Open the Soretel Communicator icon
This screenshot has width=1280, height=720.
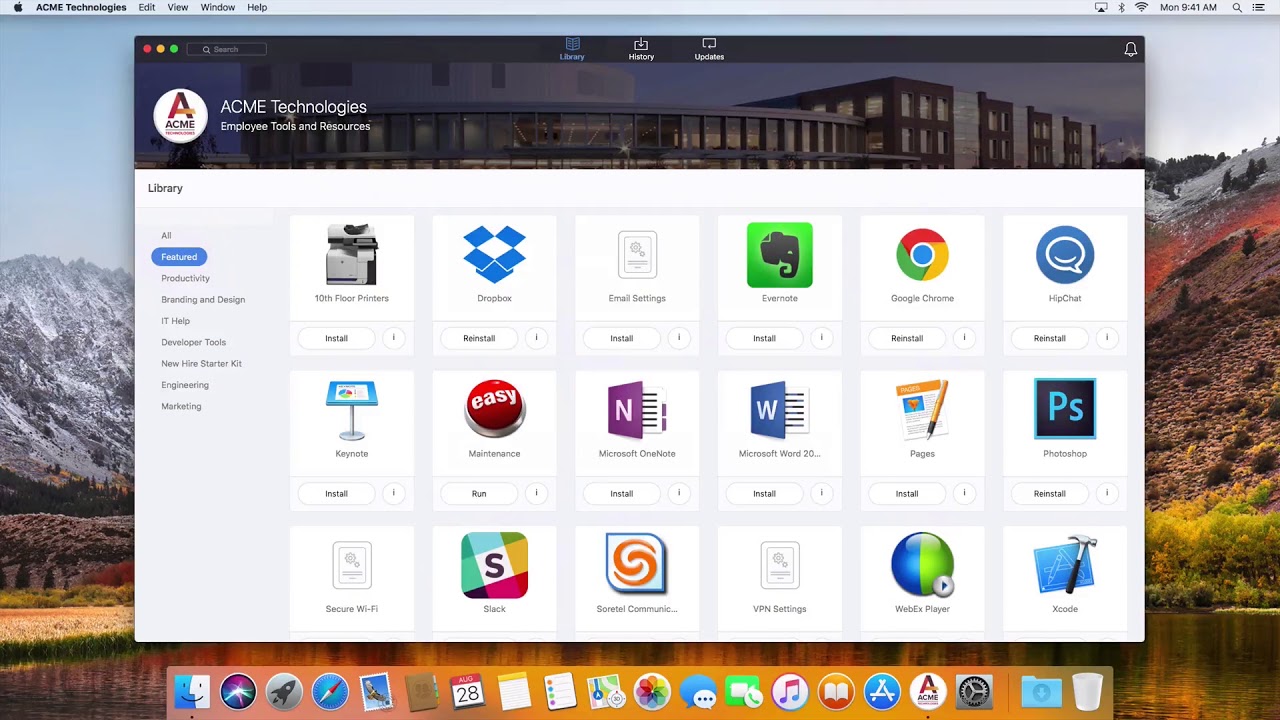click(637, 564)
